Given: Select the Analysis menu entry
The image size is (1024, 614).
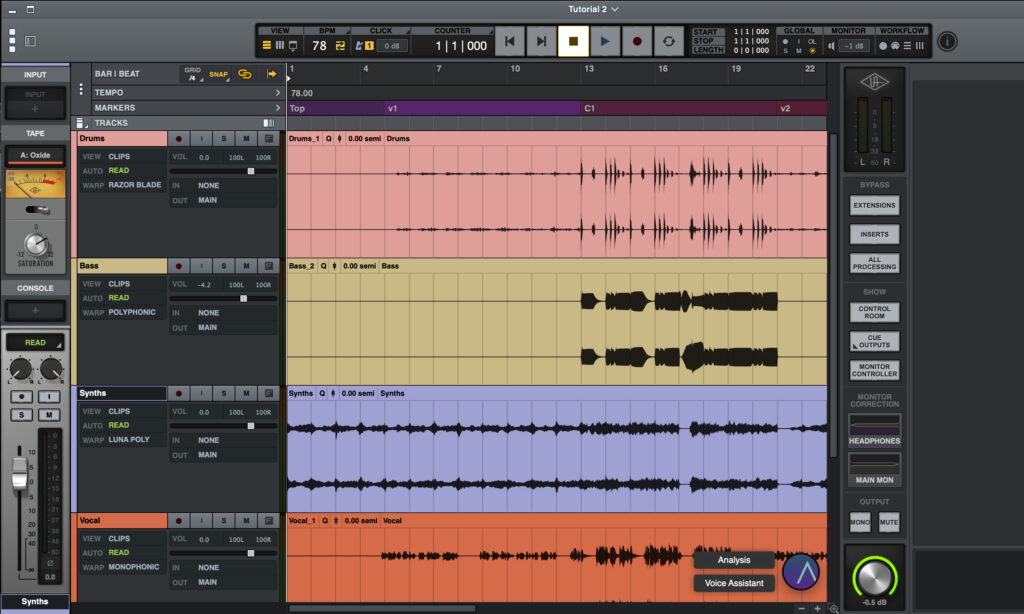Looking at the screenshot, I should pyautogui.click(x=734, y=560).
